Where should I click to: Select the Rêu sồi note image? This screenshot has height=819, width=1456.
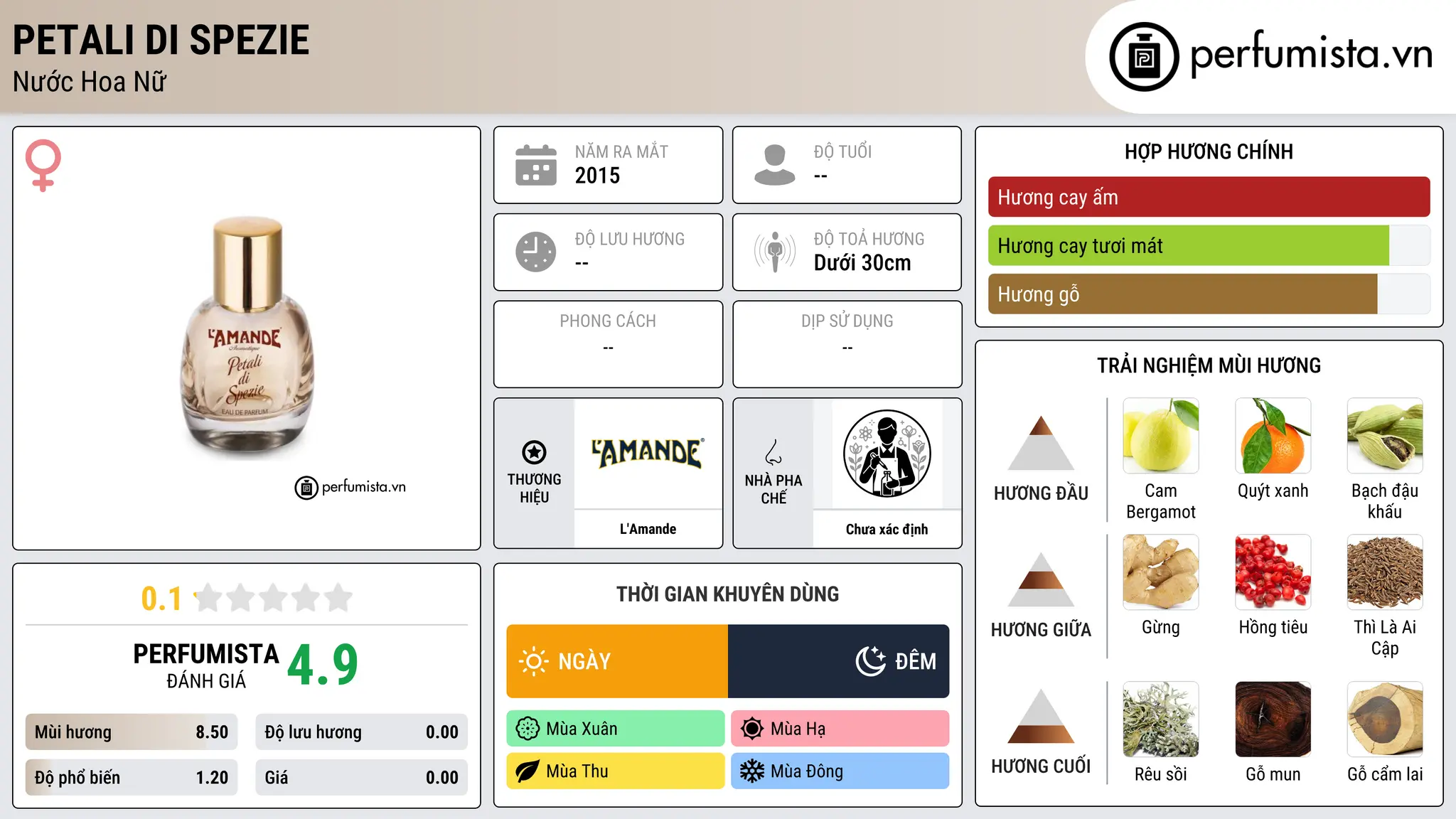(x=1161, y=719)
